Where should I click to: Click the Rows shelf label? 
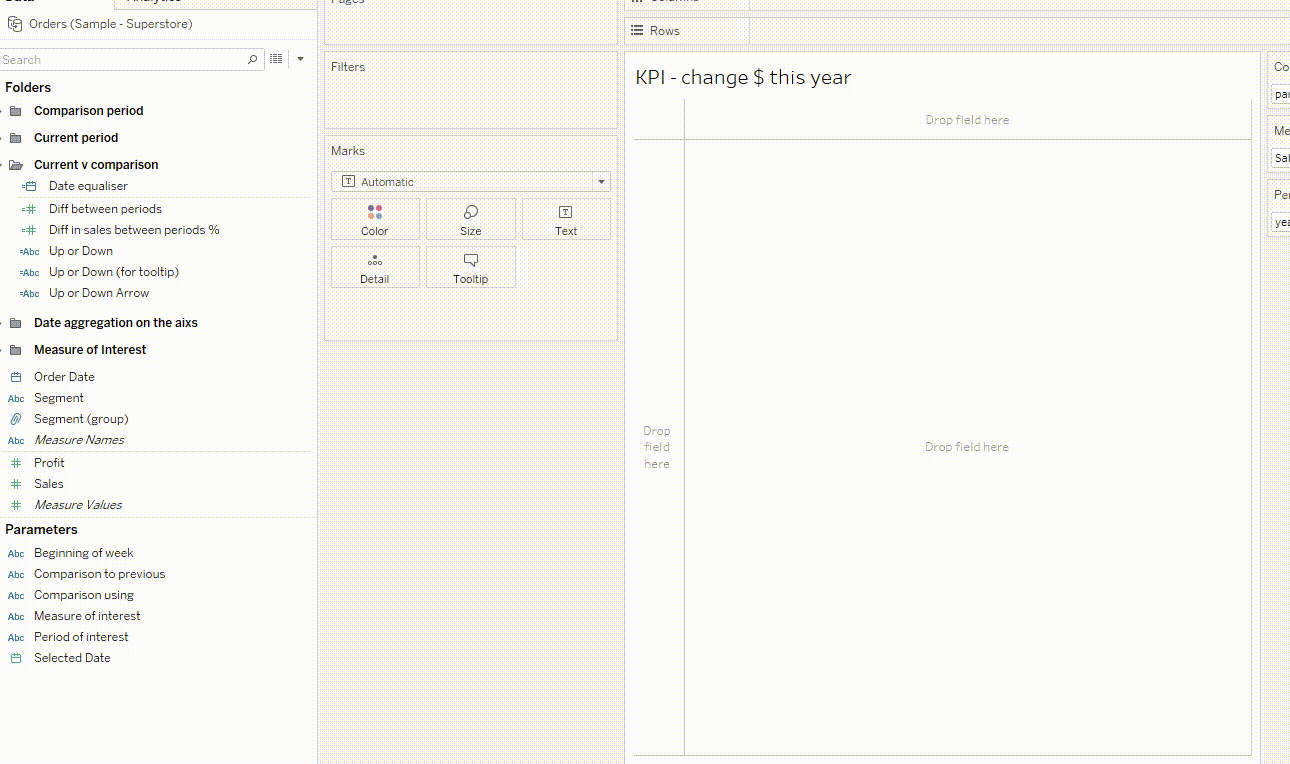click(x=664, y=31)
